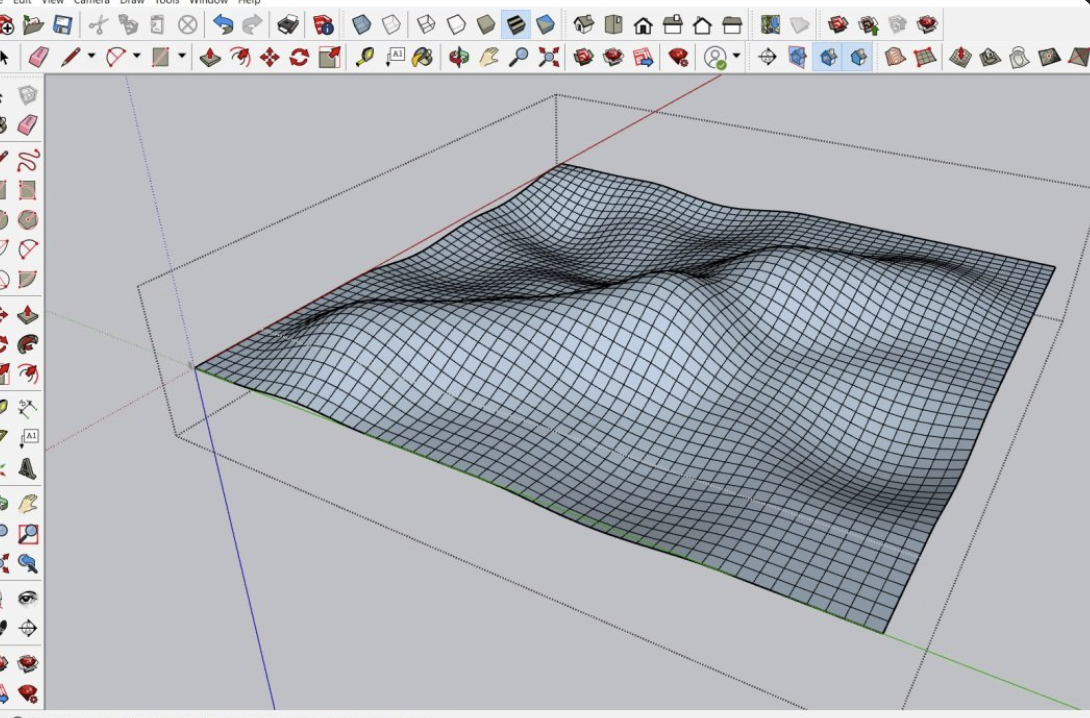Open the Window menu
This screenshot has height=718, width=1090.
[208, 2]
